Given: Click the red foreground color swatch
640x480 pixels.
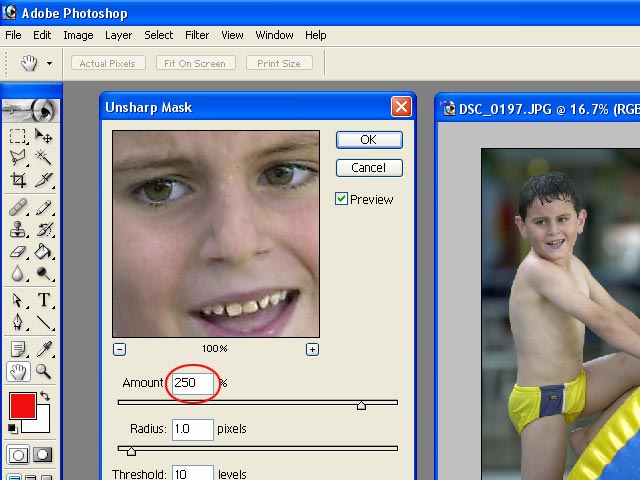Looking at the screenshot, I should tap(22, 405).
